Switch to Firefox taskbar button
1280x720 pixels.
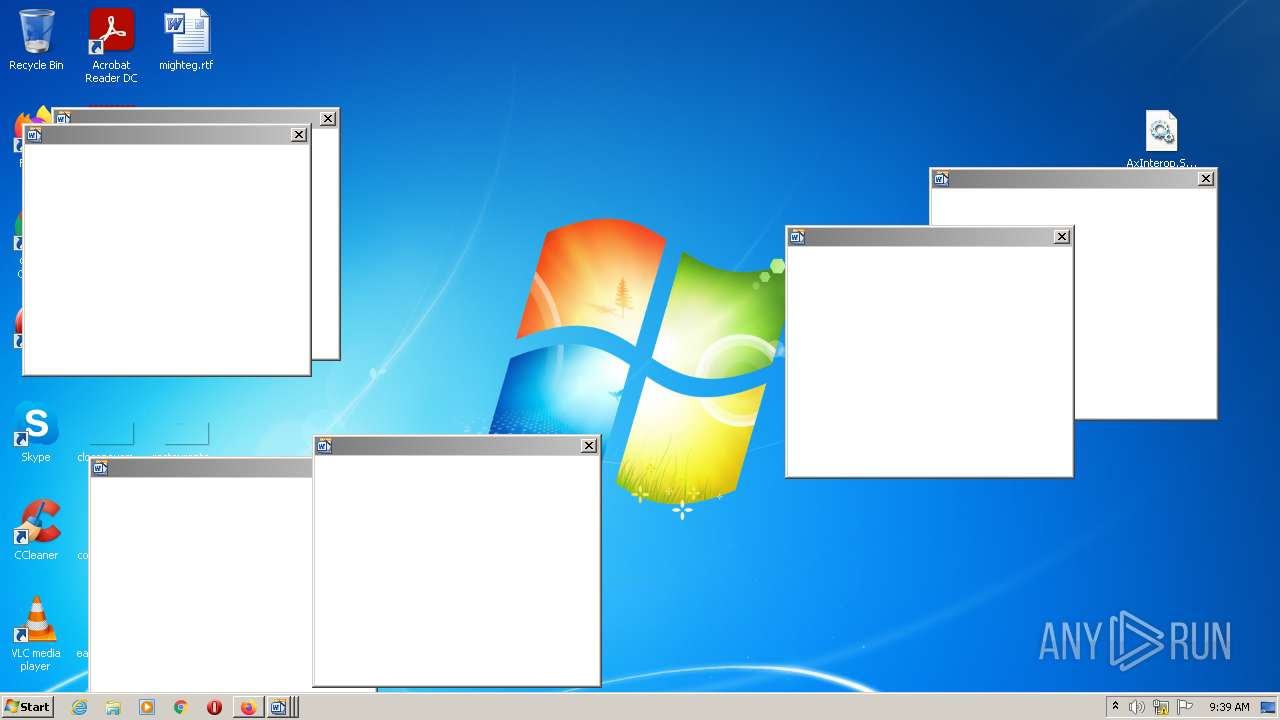(x=248, y=707)
